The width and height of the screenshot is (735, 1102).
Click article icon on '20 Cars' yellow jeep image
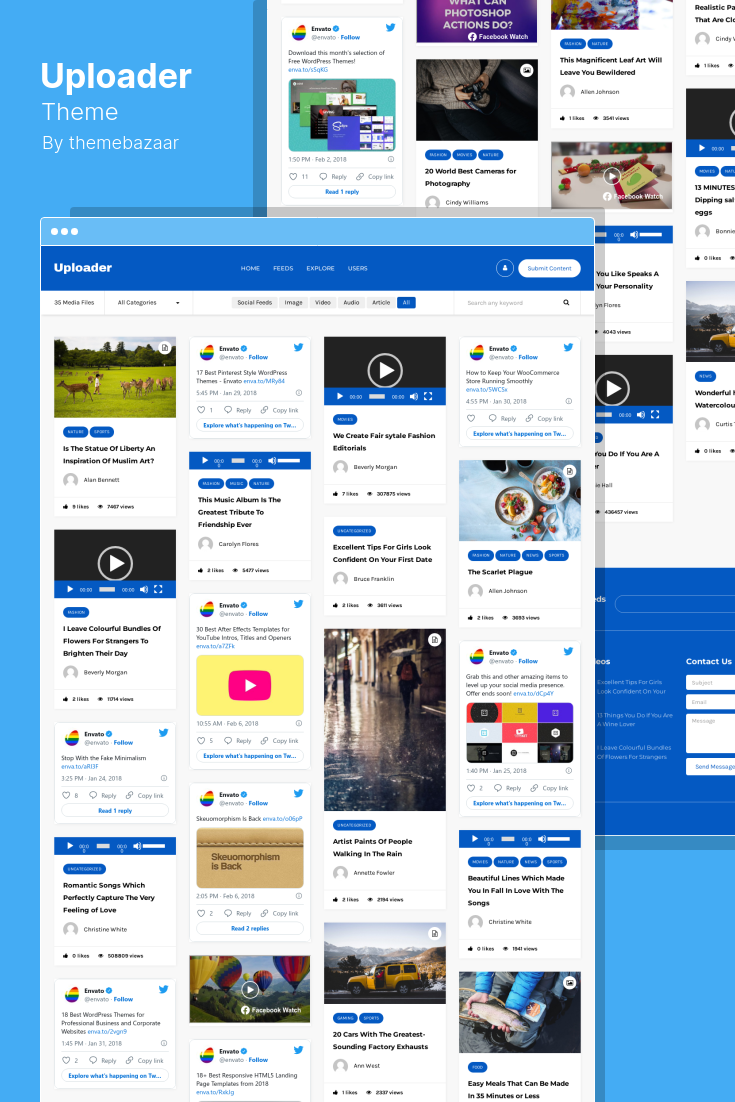click(x=435, y=933)
